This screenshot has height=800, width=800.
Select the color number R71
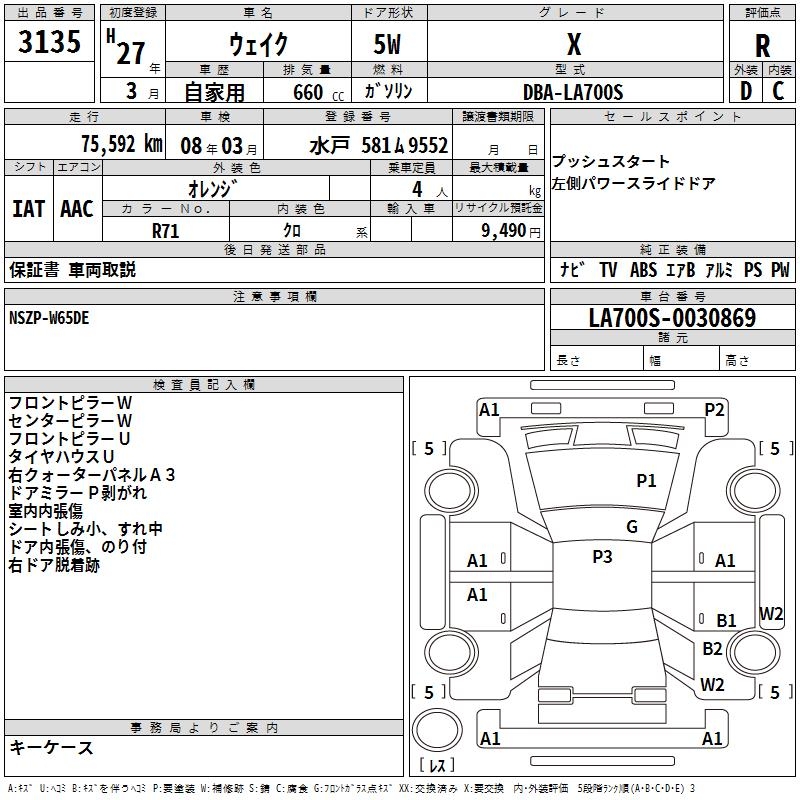(x=166, y=231)
